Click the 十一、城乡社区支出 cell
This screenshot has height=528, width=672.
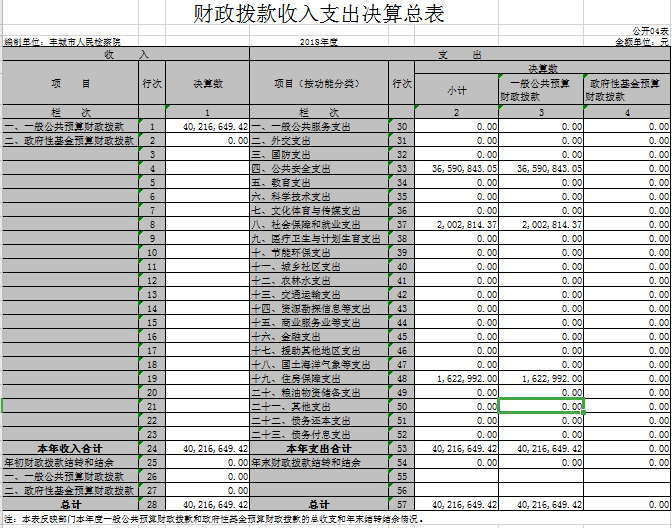coord(319,267)
